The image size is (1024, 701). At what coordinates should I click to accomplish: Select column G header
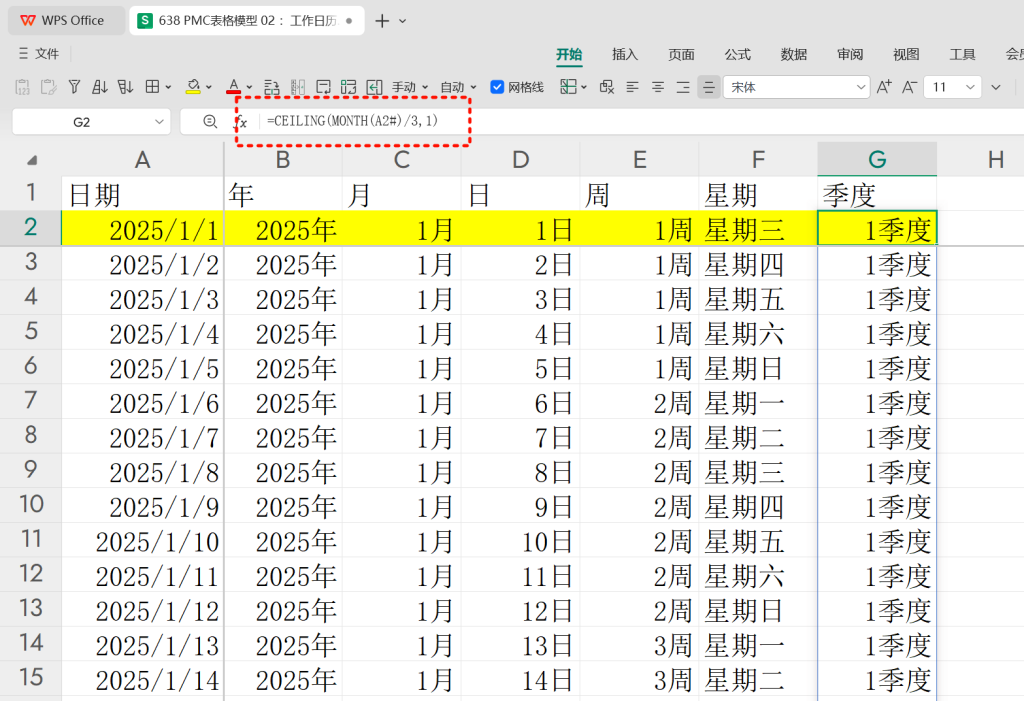tap(877, 159)
